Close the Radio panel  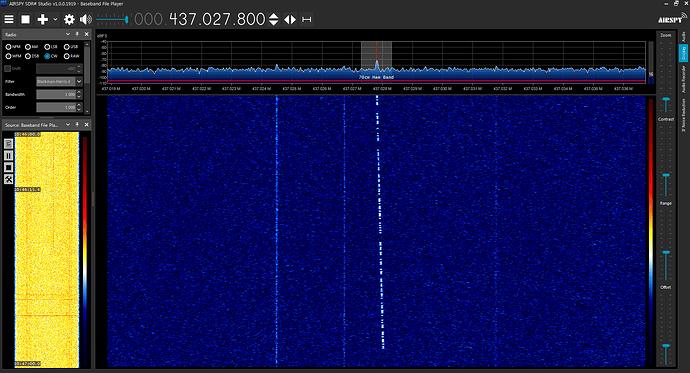(86, 34)
